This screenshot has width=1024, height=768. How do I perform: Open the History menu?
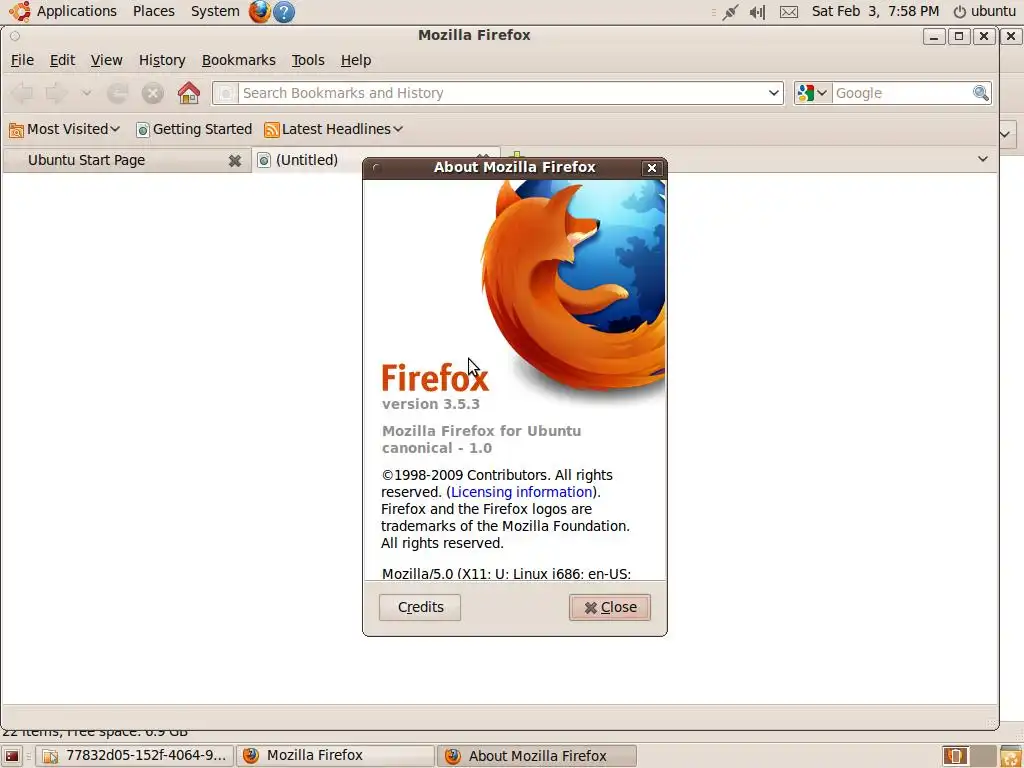pyautogui.click(x=162, y=60)
